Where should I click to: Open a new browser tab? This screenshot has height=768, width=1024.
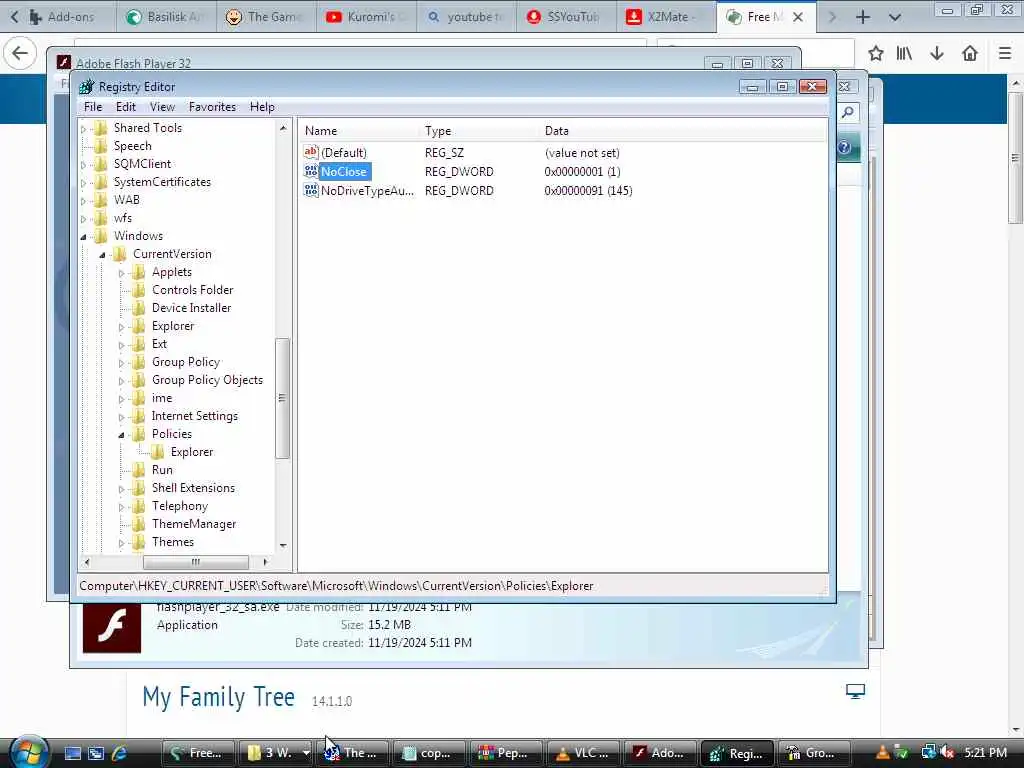pyautogui.click(x=863, y=17)
